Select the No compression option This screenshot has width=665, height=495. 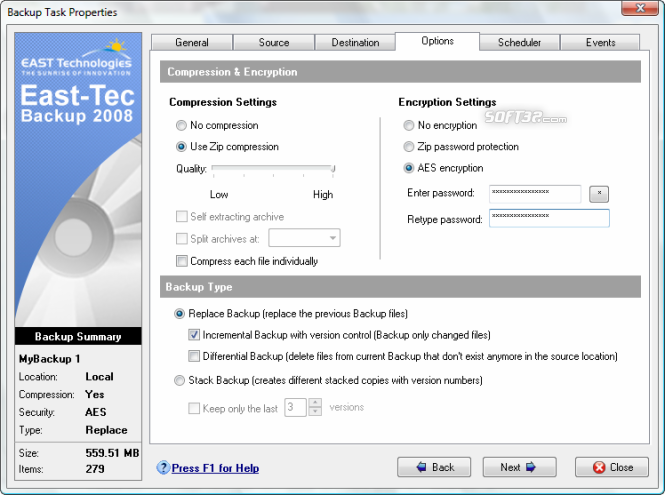click(x=181, y=126)
